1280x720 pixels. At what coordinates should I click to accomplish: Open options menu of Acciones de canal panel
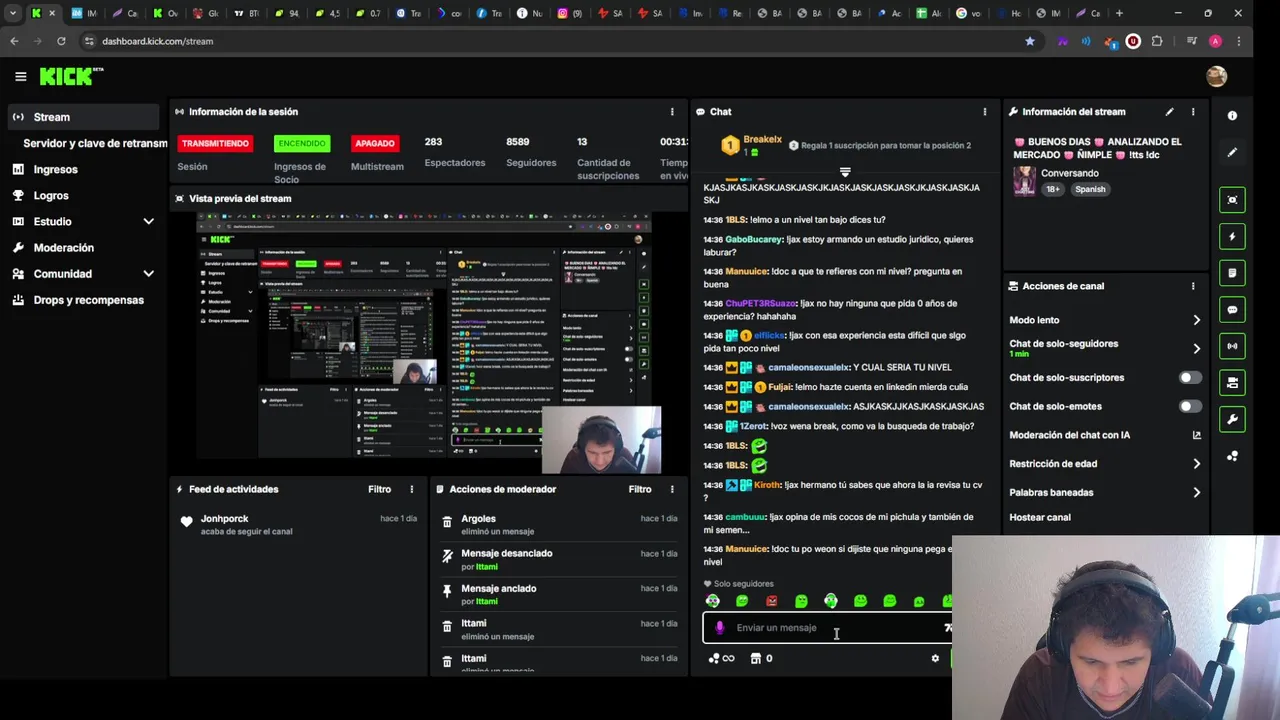[x=1192, y=286]
